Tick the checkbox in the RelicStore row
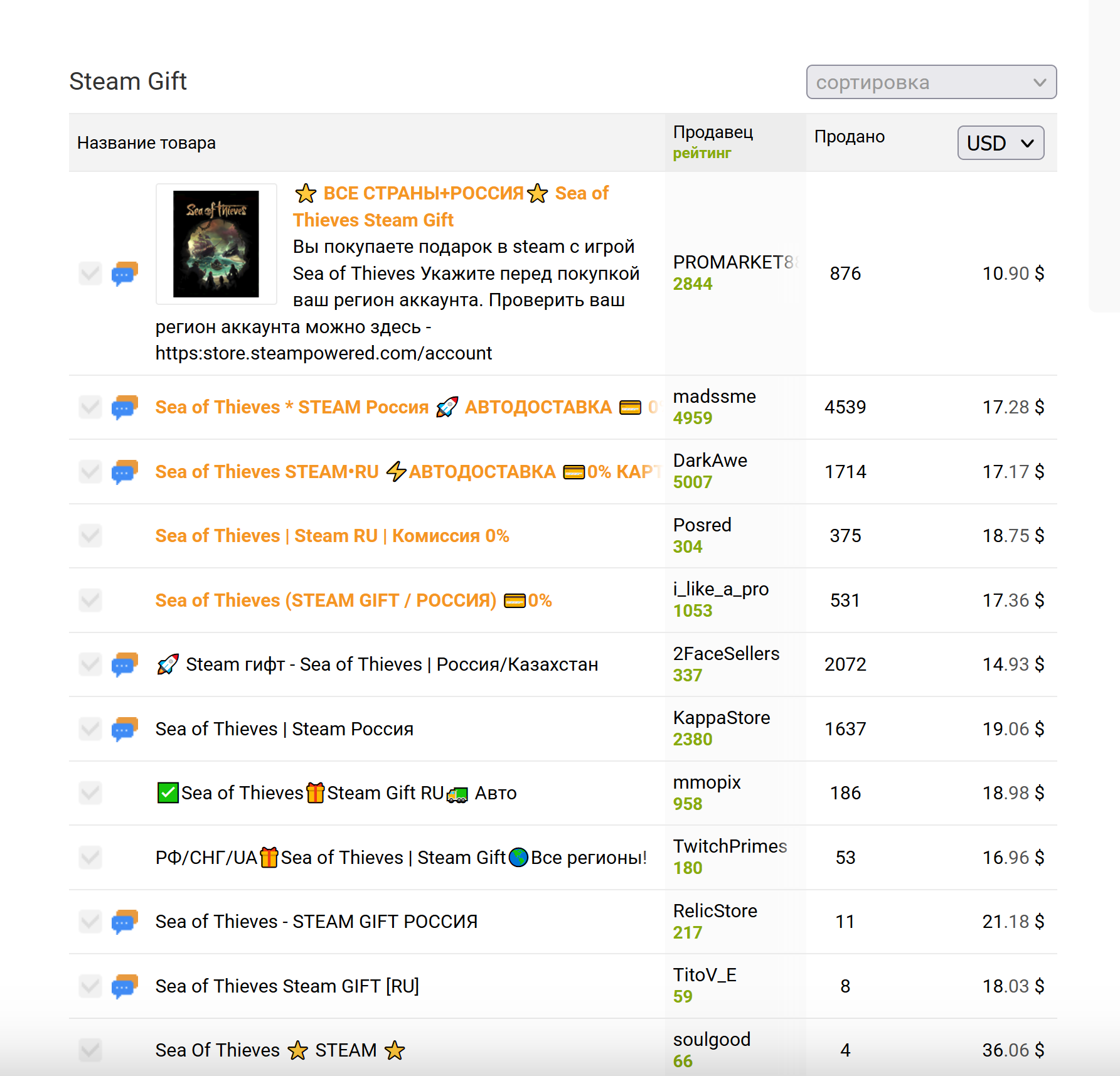This screenshot has width=1120, height=1076. point(90,922)
